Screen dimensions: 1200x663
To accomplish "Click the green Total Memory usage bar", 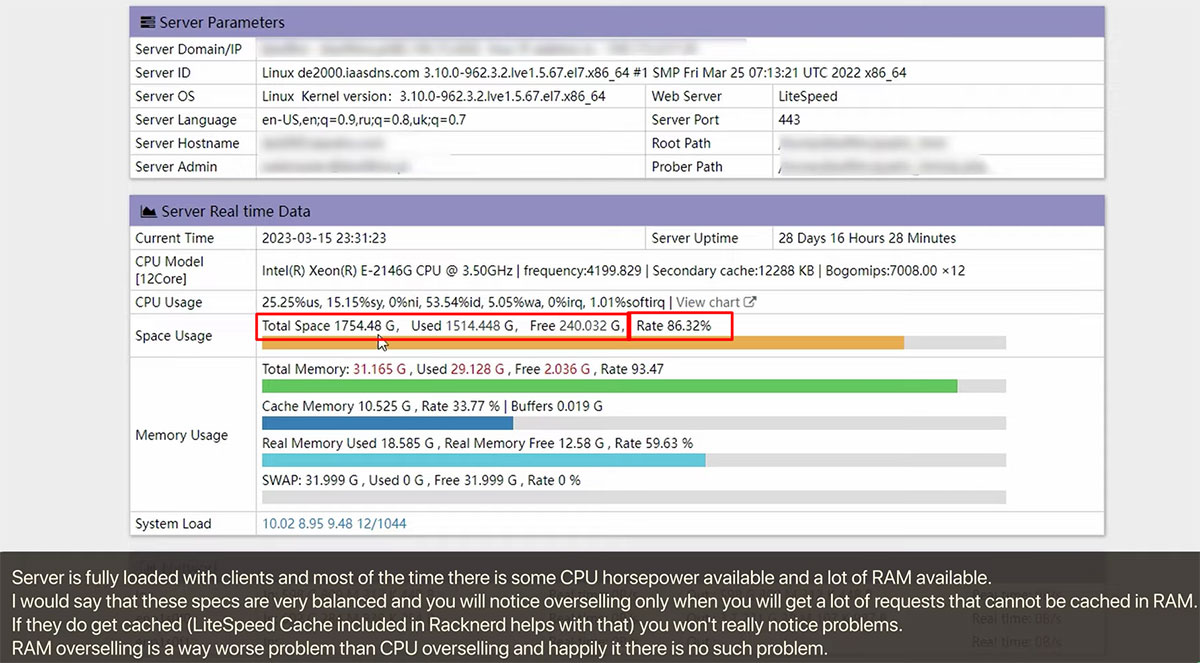I will click(609, 386).
